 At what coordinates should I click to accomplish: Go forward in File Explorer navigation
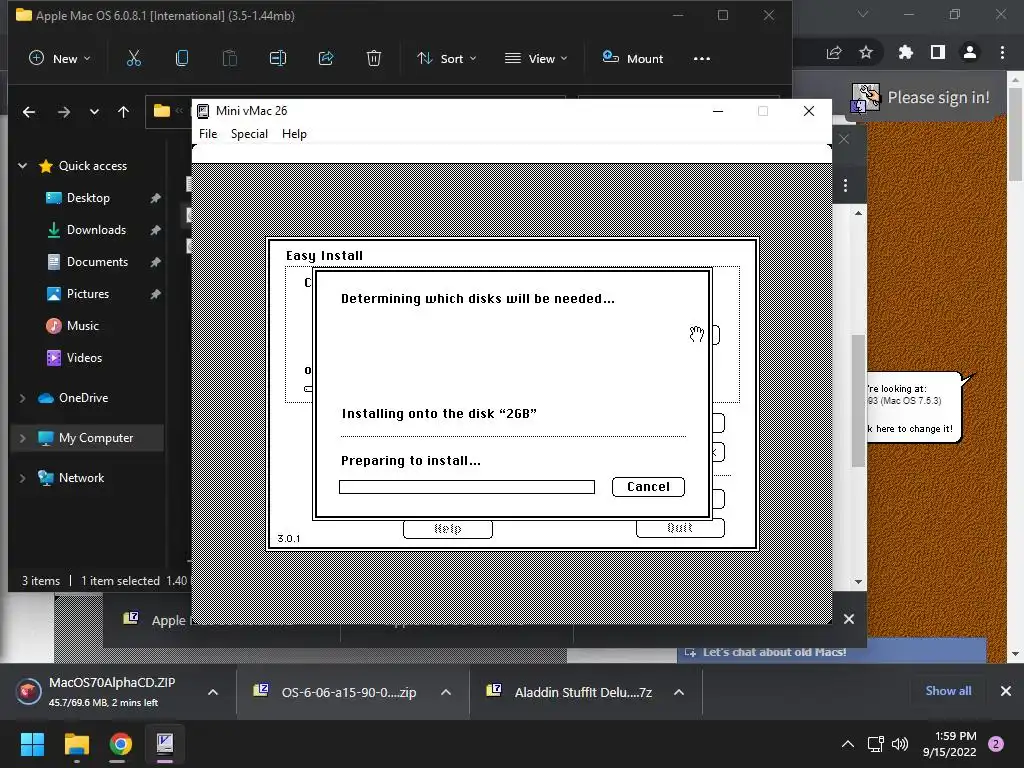(63, 112)
